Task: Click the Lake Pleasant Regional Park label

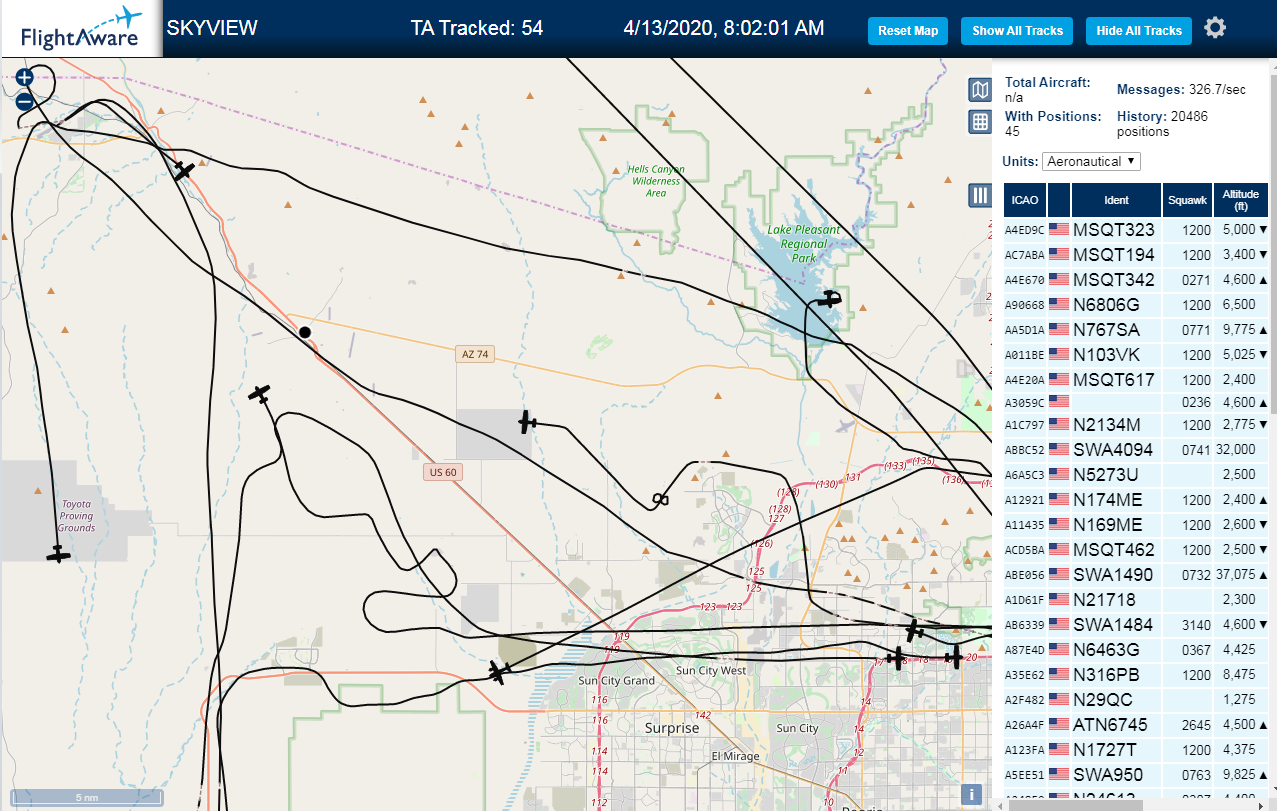Action: (x=803, y=243)
